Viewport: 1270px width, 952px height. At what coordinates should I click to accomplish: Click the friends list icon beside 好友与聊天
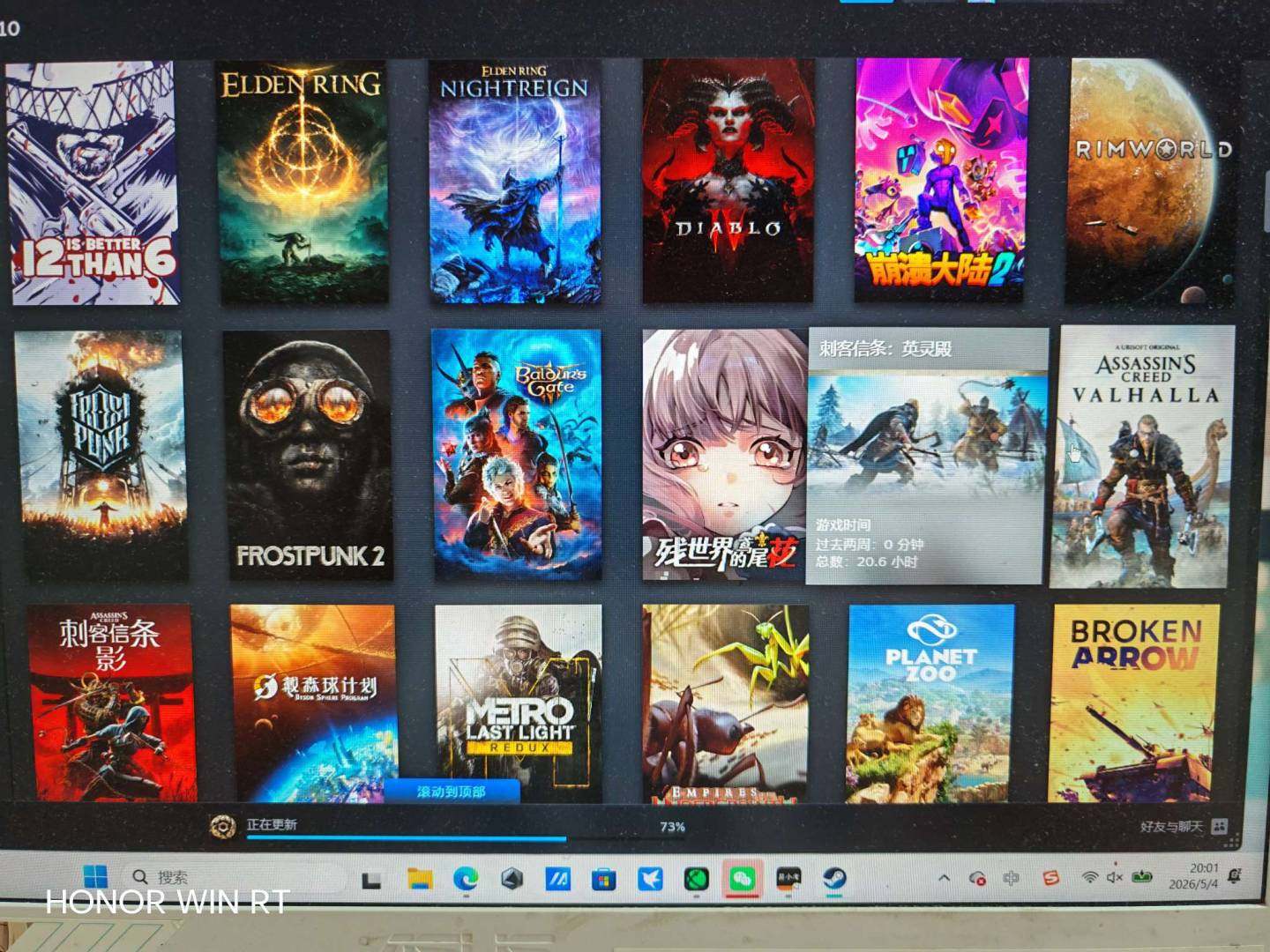click(1220, 827)
